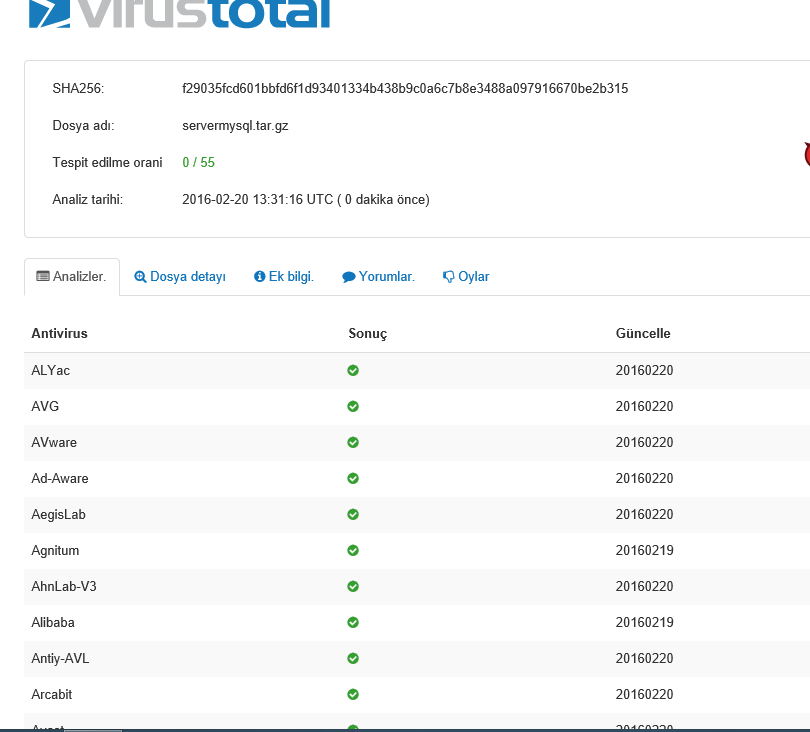Click the green check icon for AVware
Viewport: 810px width, 732px height.
click(x=353, y=442)
